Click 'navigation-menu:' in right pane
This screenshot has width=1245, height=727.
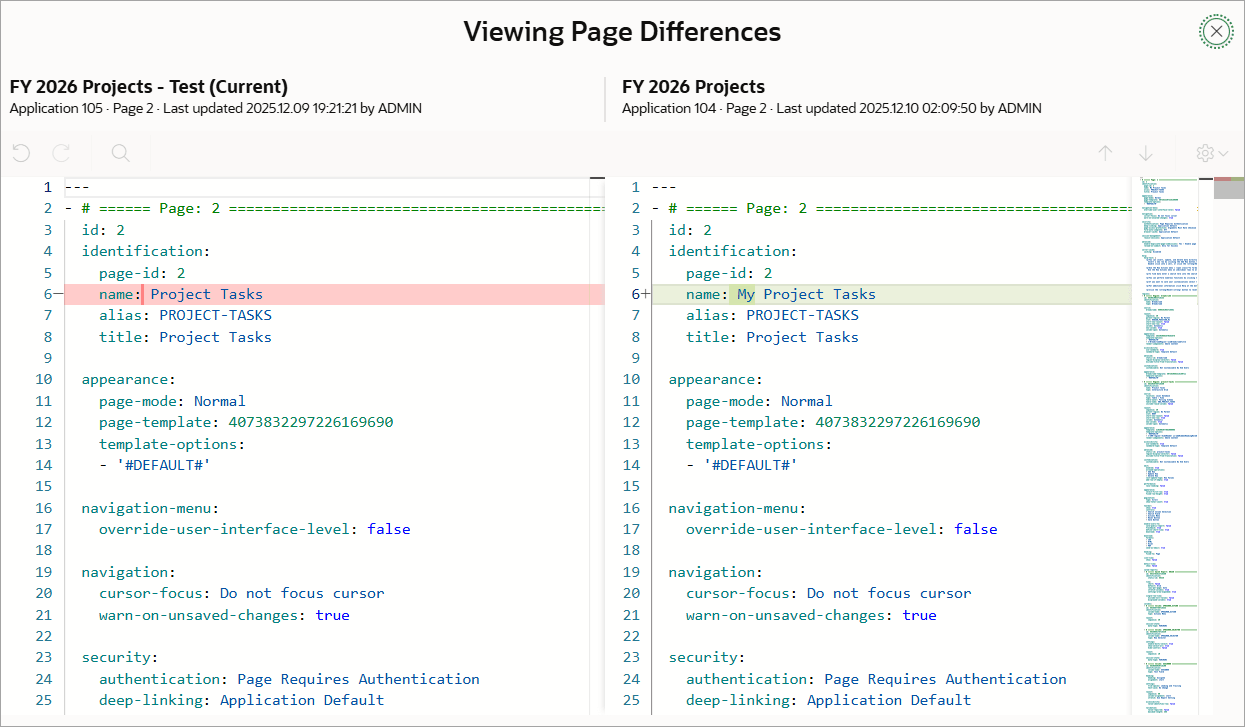(737, 508)
